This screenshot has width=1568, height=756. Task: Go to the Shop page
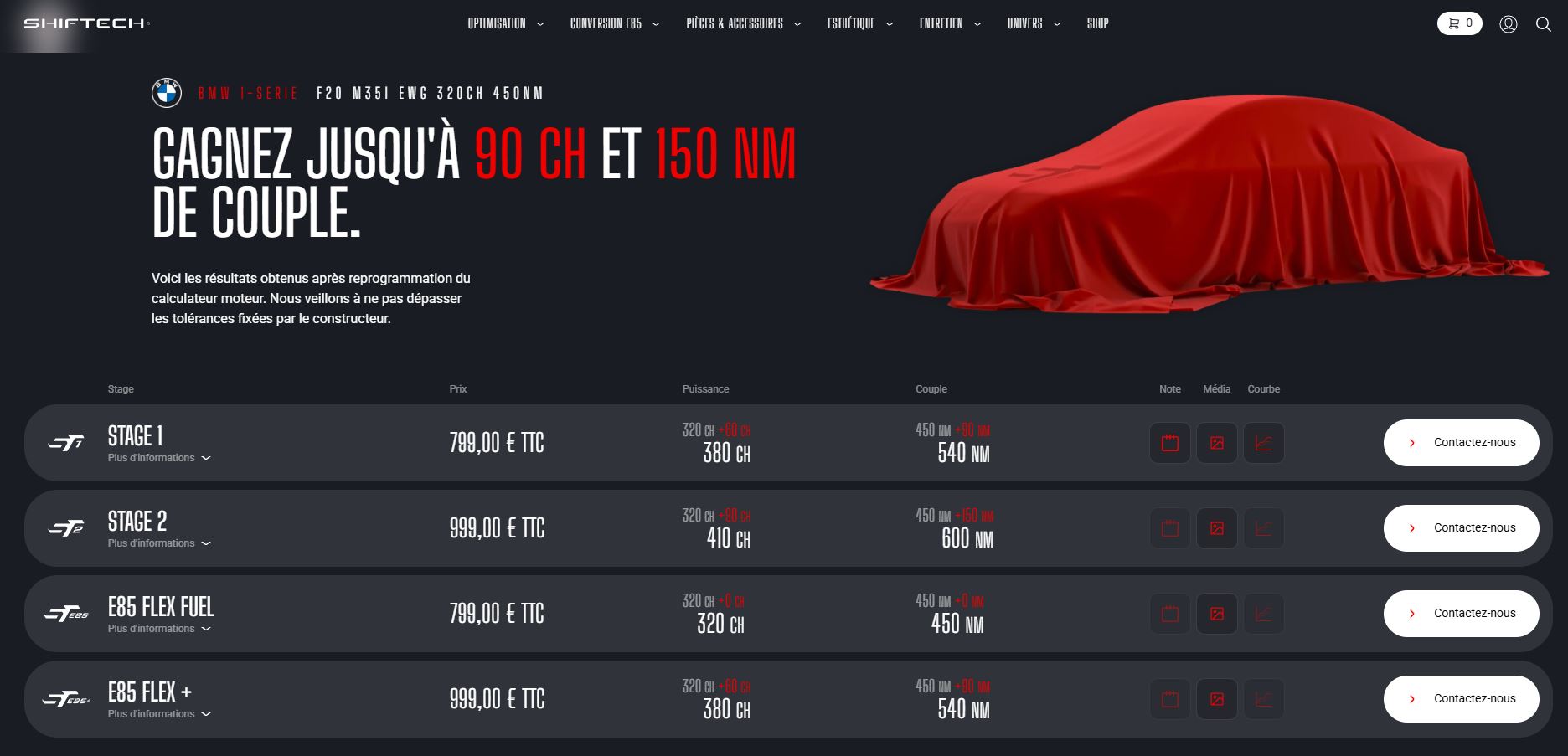click(x=1097, y=23)
